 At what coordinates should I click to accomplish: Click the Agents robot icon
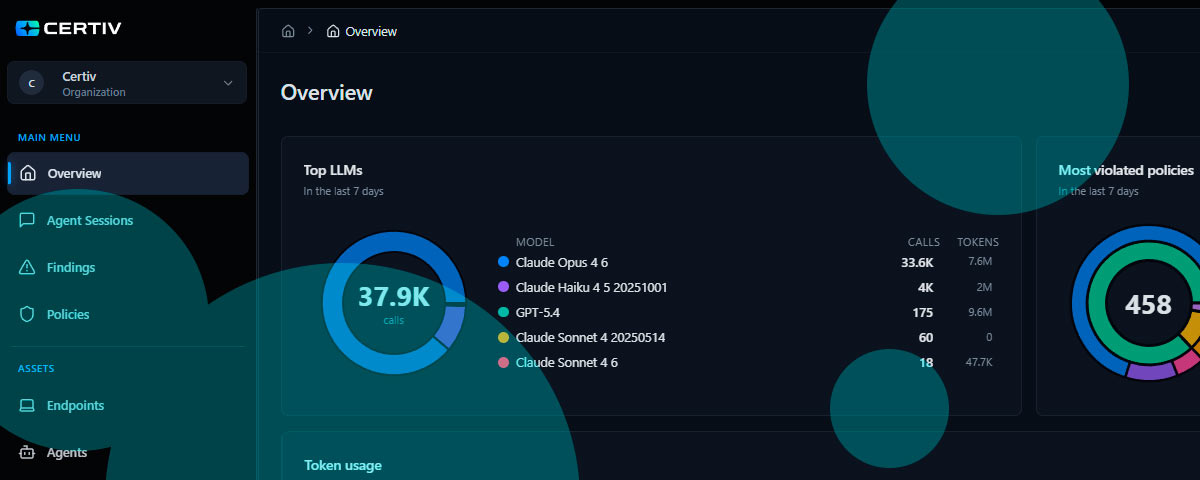(28, 452)
